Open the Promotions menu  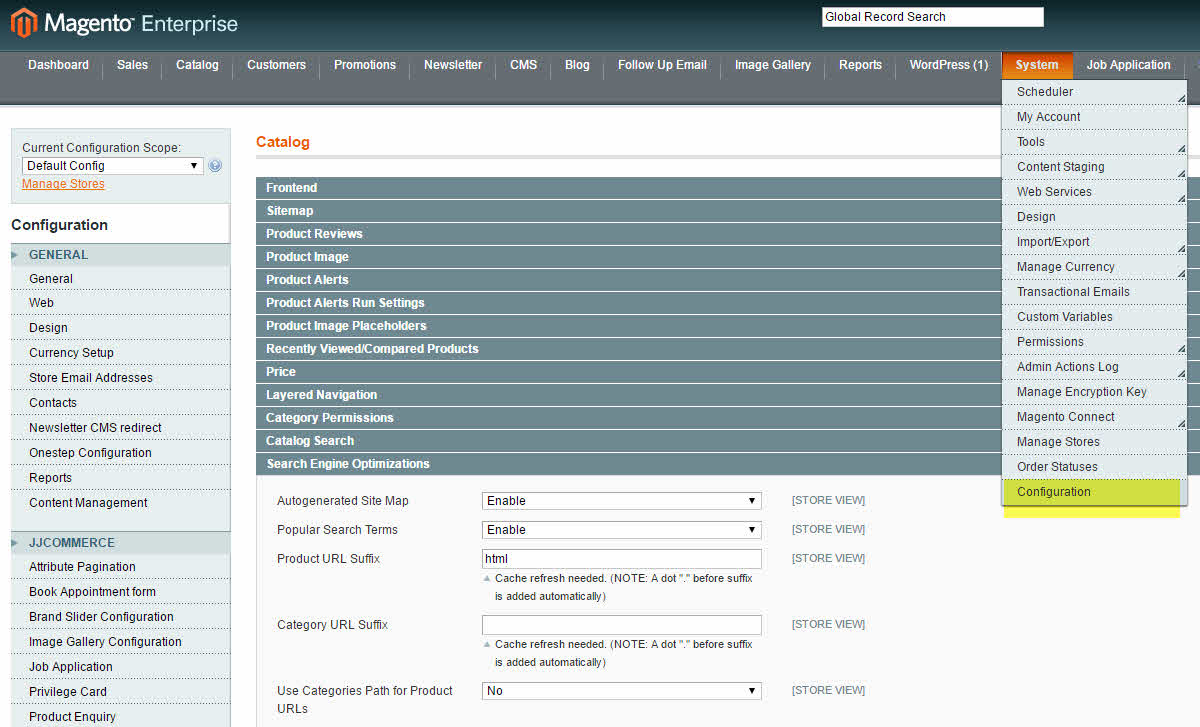pyautogui.click(x=364, y=64)
